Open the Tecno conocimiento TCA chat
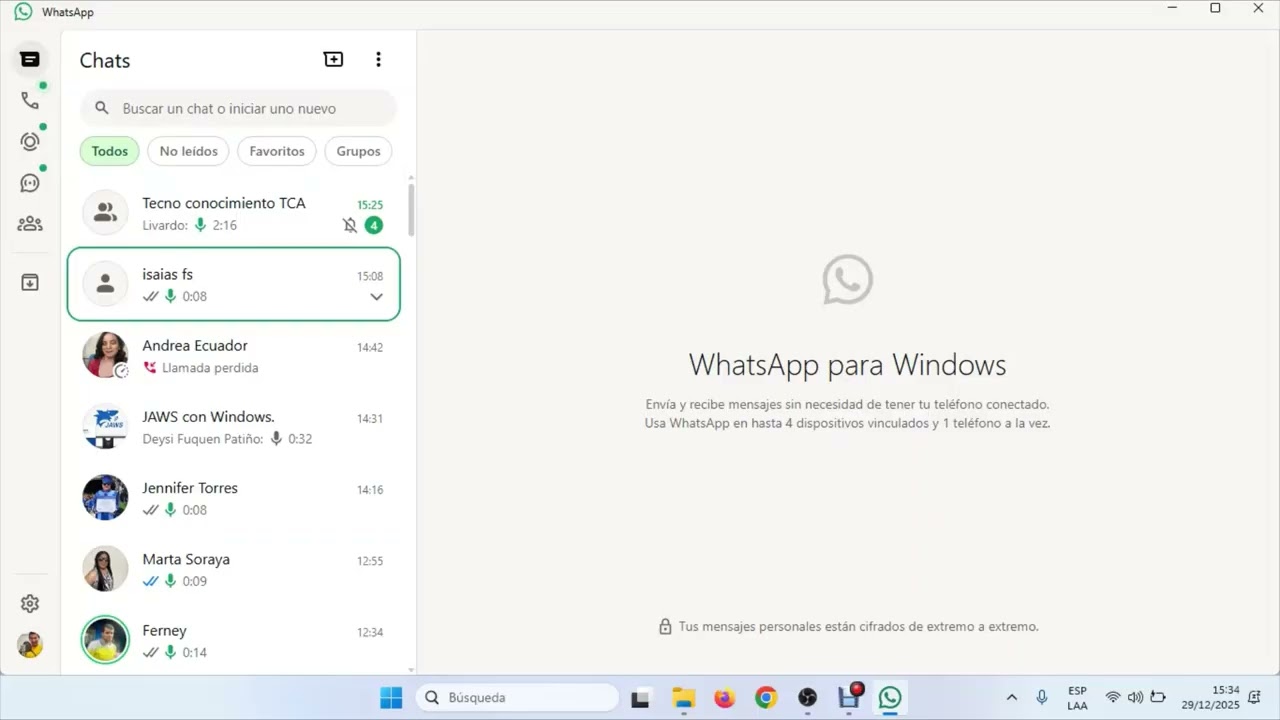This screenshot has height=720, width=1280. (x=234, y=213)
